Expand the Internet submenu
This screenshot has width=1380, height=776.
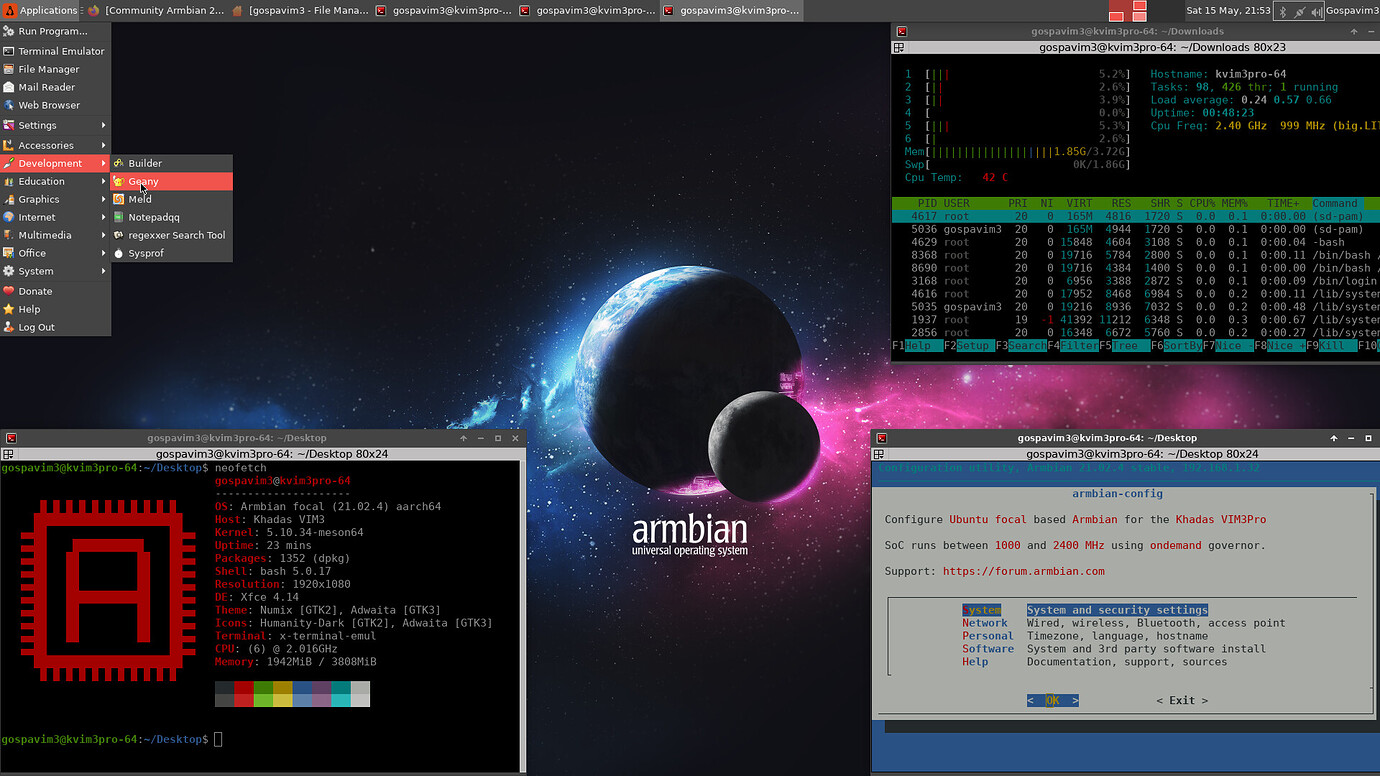click(55, 217)
